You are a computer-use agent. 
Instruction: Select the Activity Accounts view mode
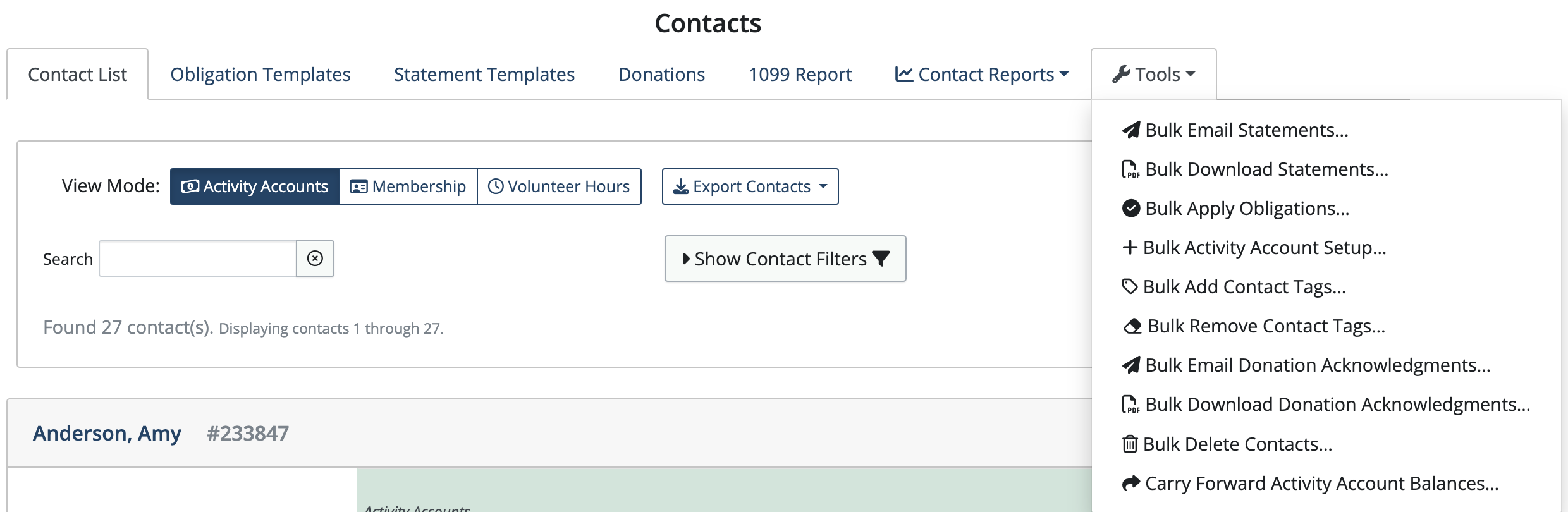pos(255,186)
